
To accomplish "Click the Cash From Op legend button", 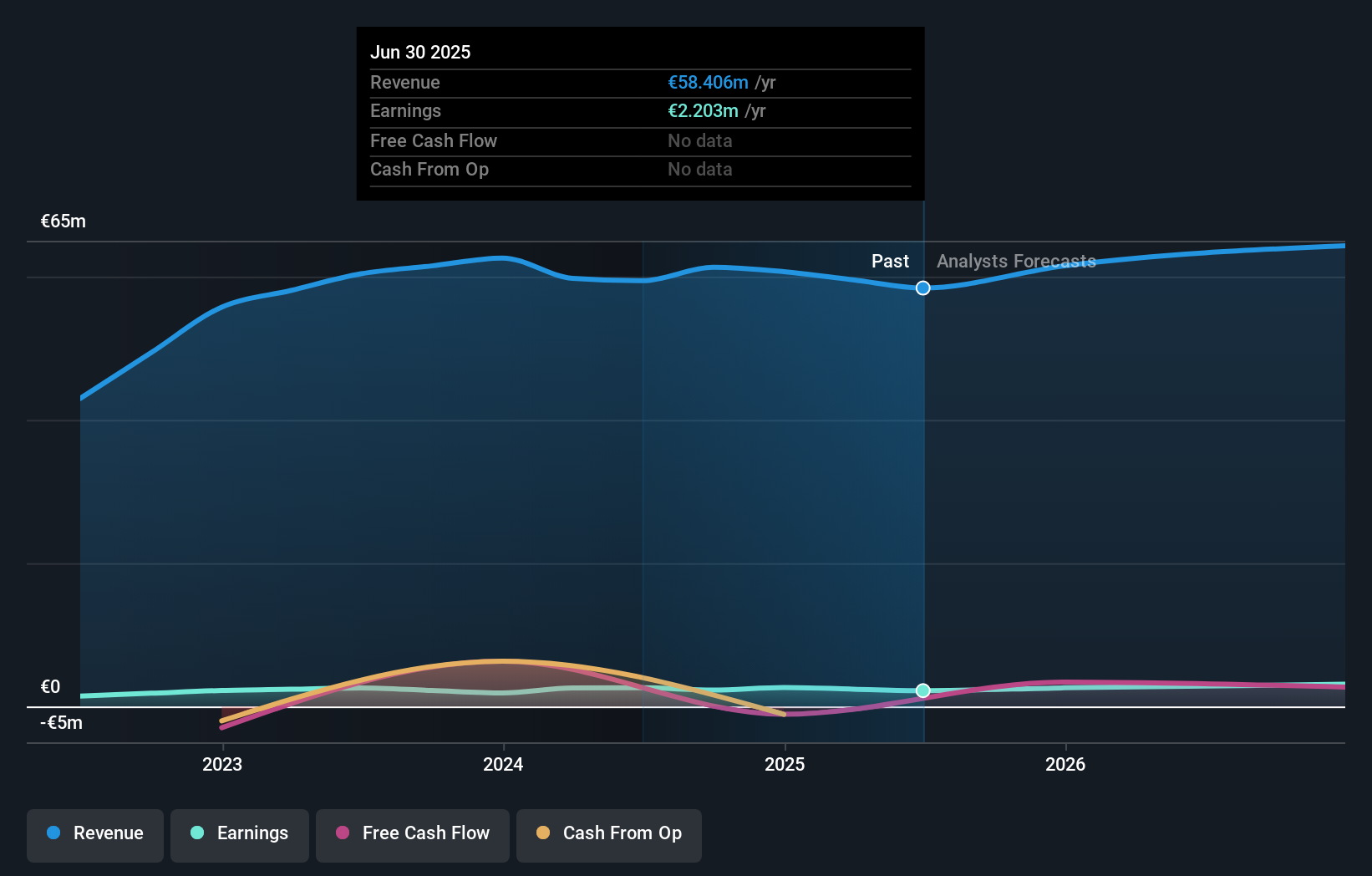I will click(x=609, y=833).
